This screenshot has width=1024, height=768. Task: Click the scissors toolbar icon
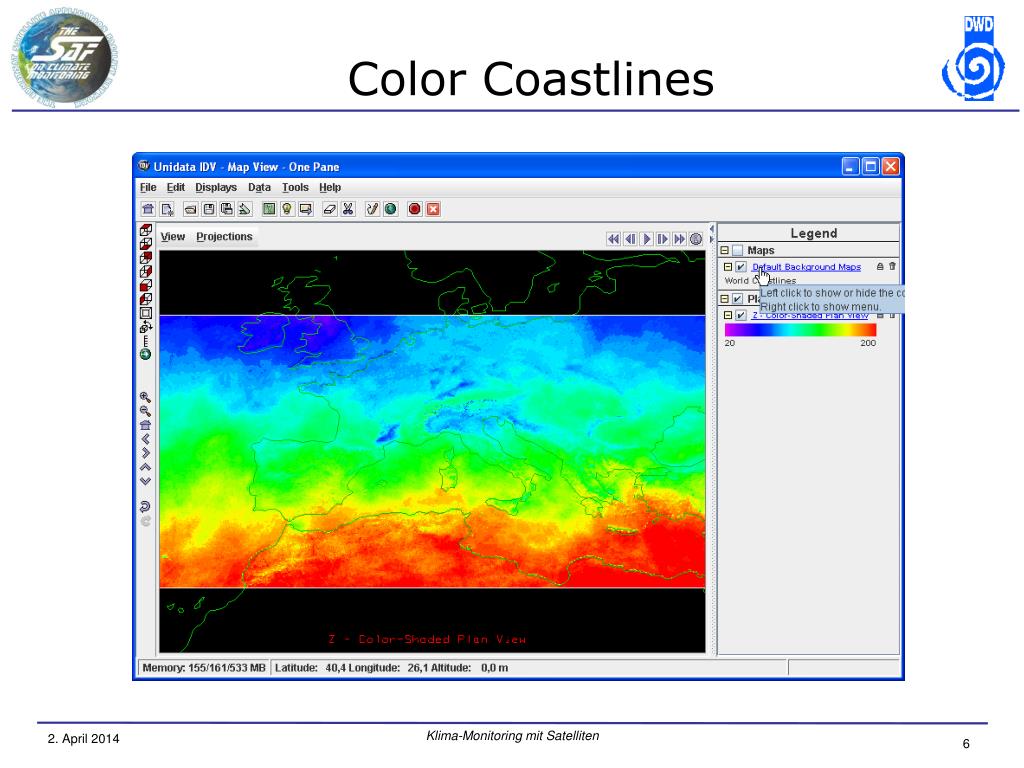click(348, 209)
